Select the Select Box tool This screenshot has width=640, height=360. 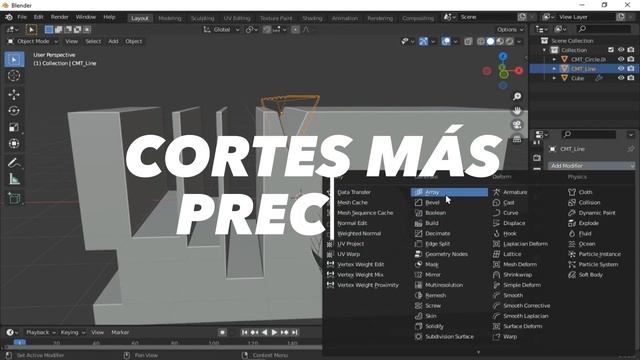coord(14,60)
